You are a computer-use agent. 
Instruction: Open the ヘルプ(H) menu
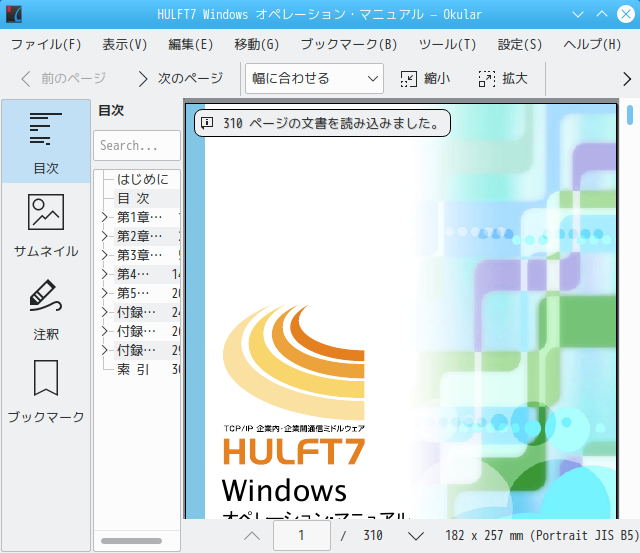click(x=592, y=44)
